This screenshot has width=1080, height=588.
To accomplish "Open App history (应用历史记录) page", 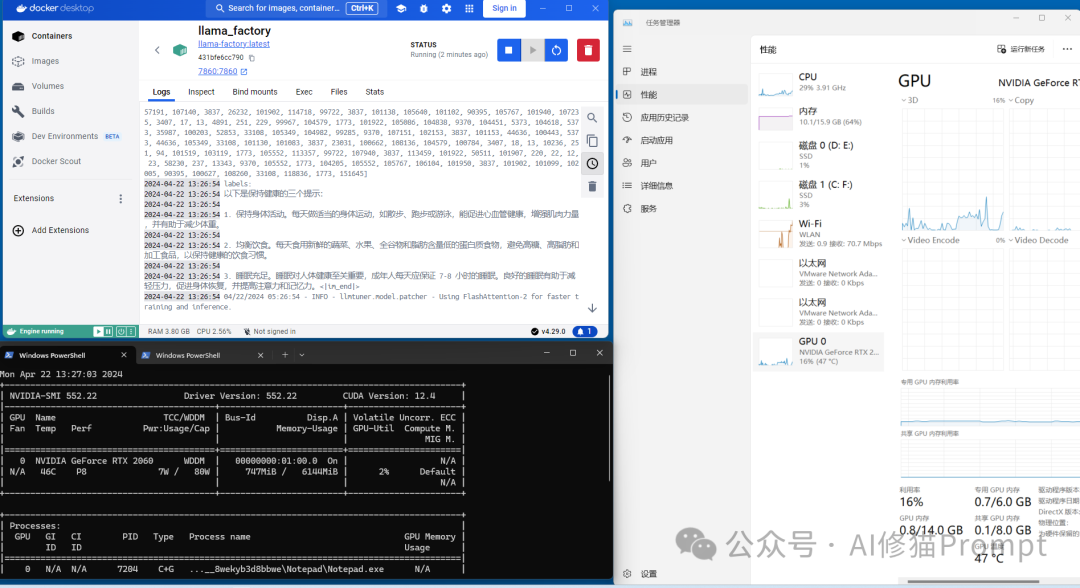I will coord(682,117).
